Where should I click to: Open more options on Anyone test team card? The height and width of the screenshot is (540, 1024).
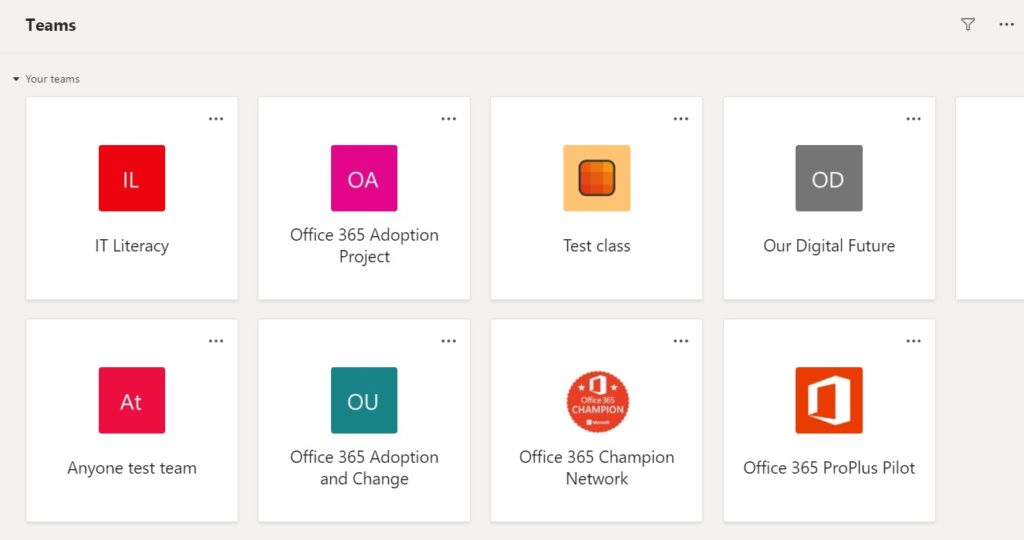click(x=216, y=341)
